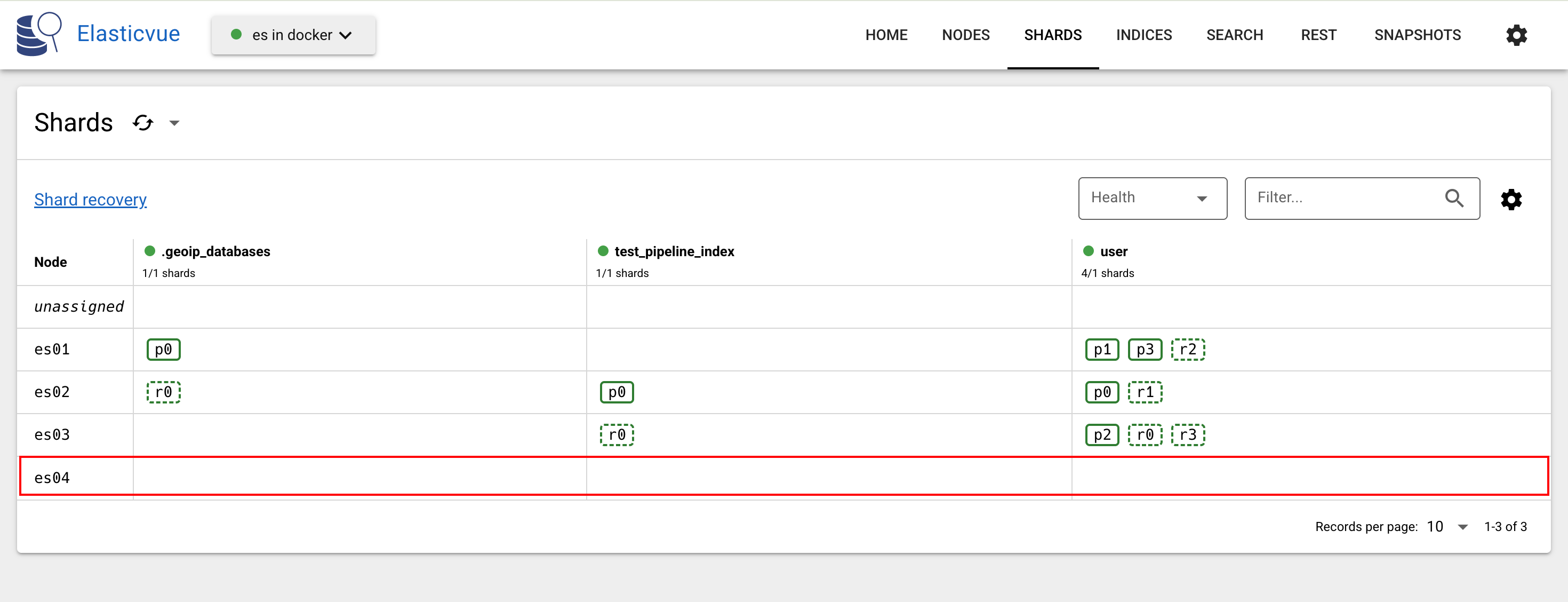
Task: Select user r1 shard on es02
Action: click(1145, 392)
